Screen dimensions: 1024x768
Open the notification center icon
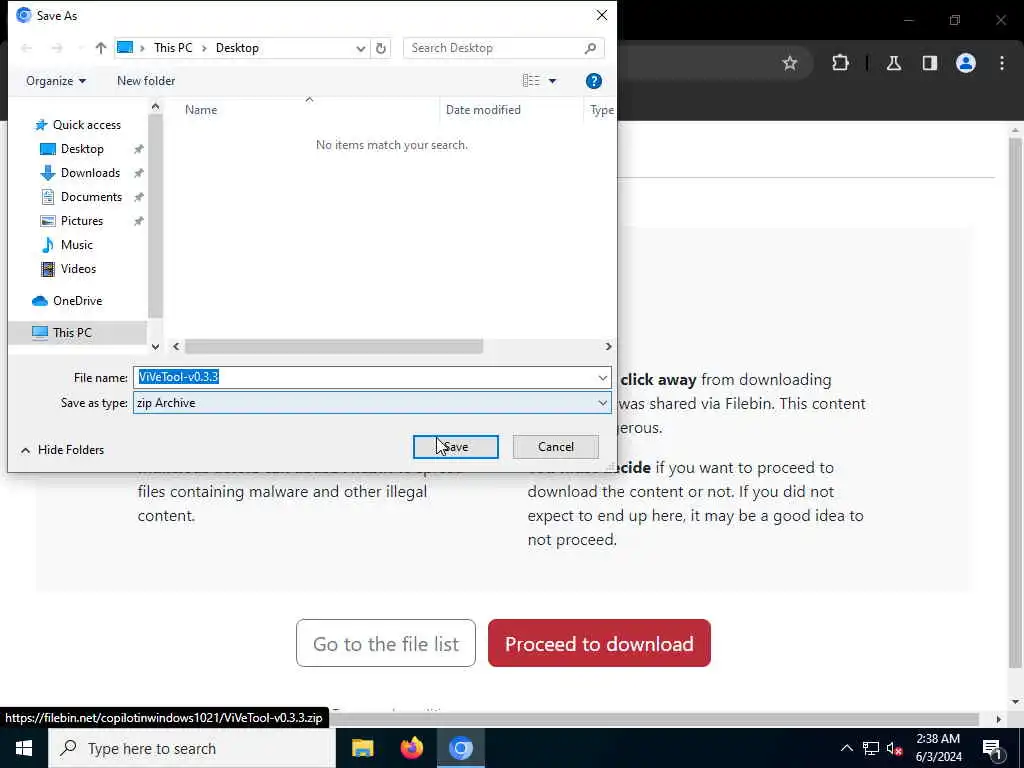pyautogui.click(x=993, y=748)
